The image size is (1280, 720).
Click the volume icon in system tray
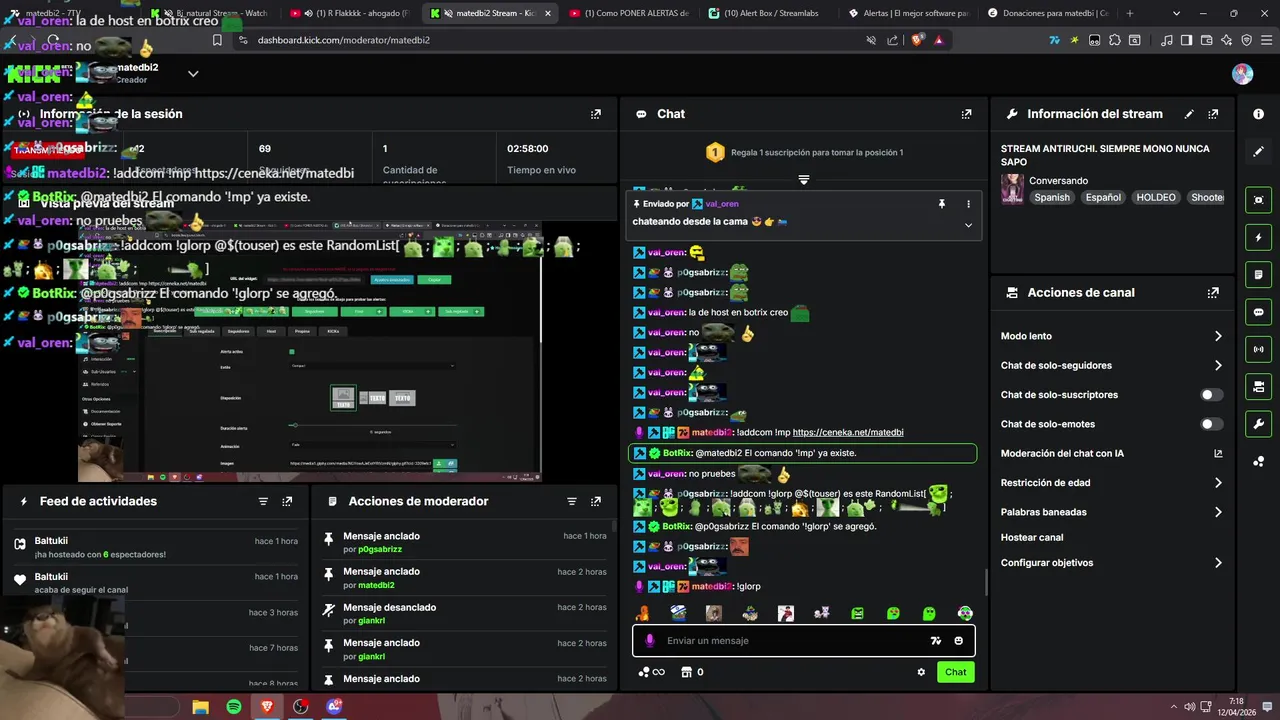(x=1190, y=707)
